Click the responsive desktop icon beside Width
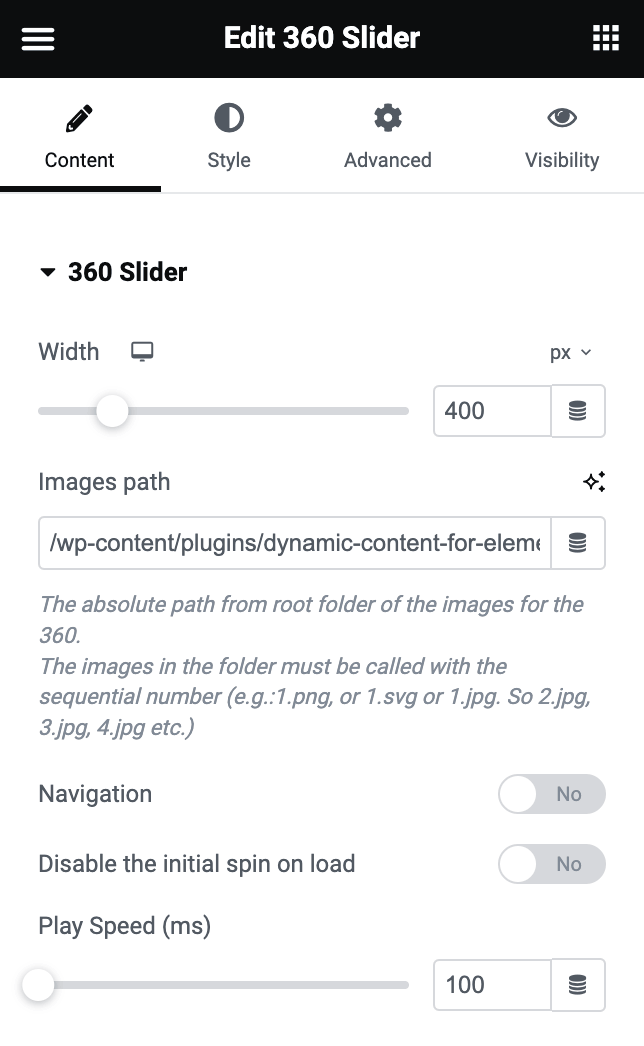The image size is (644, 1046). (143, 352)
